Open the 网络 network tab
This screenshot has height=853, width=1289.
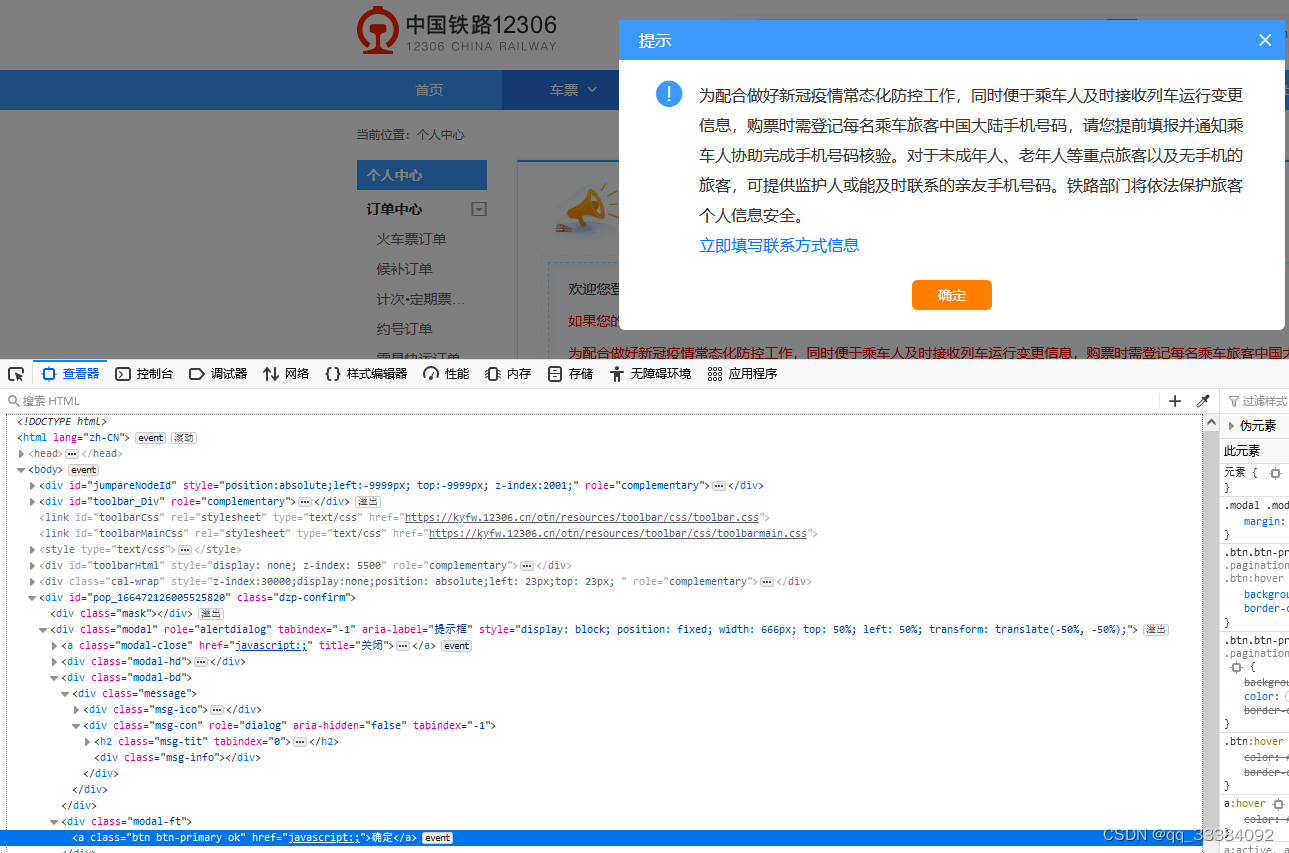pos(286,374)
